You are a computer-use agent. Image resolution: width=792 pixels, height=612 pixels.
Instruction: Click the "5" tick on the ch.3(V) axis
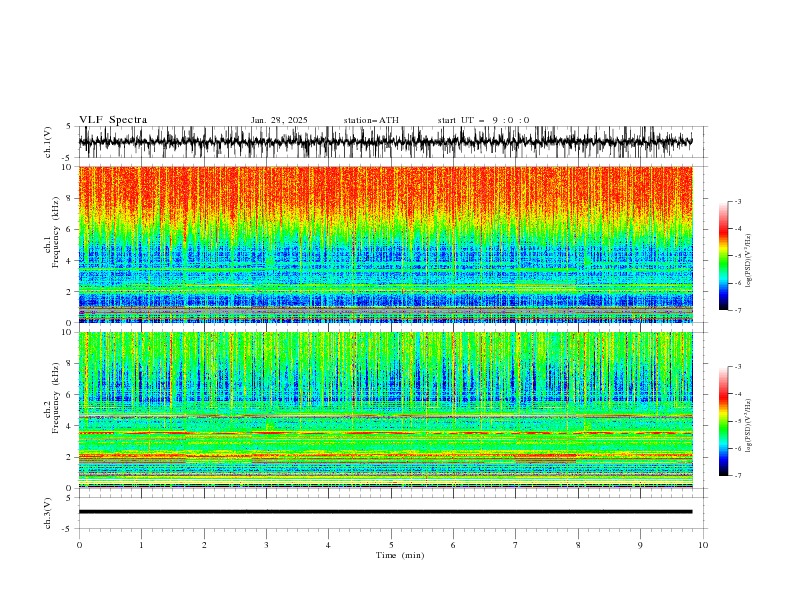point(69,498)
